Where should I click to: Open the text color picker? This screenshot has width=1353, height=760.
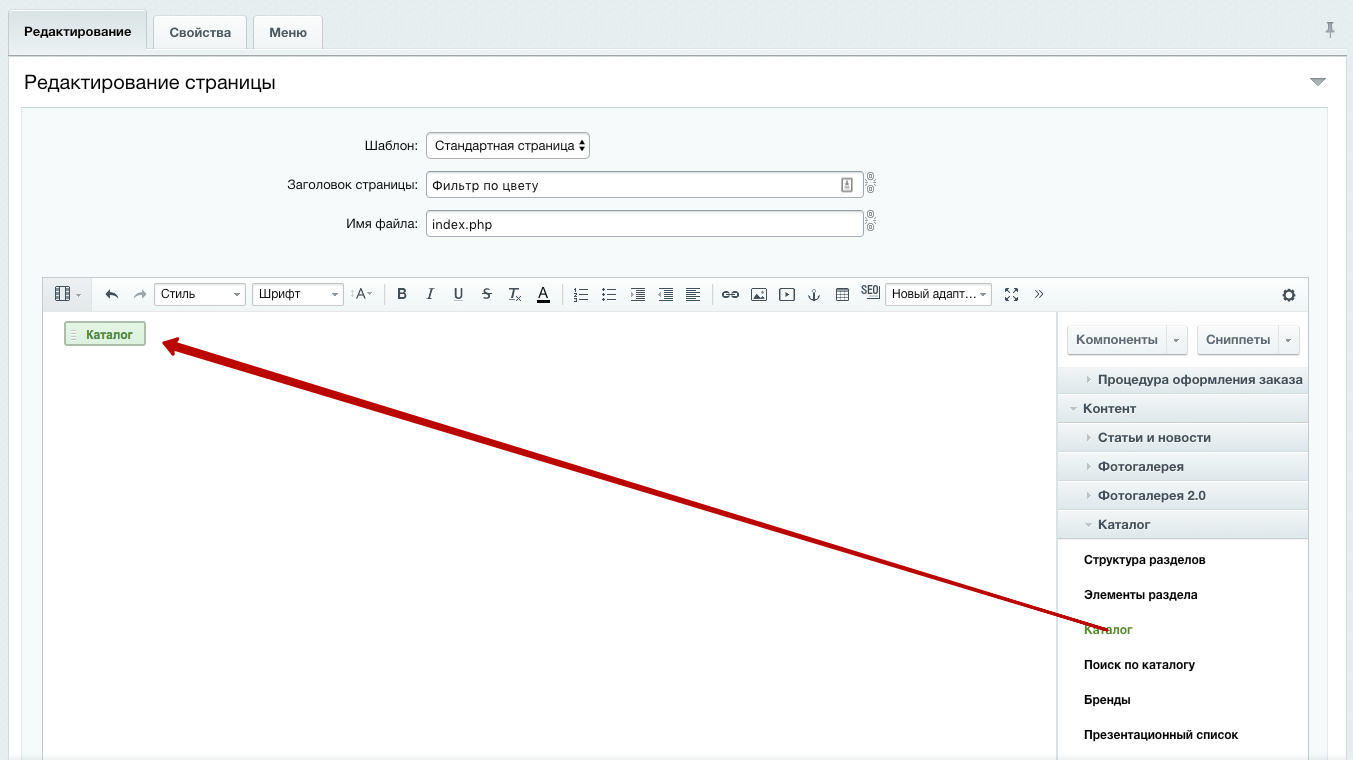(x=543, y=294)
